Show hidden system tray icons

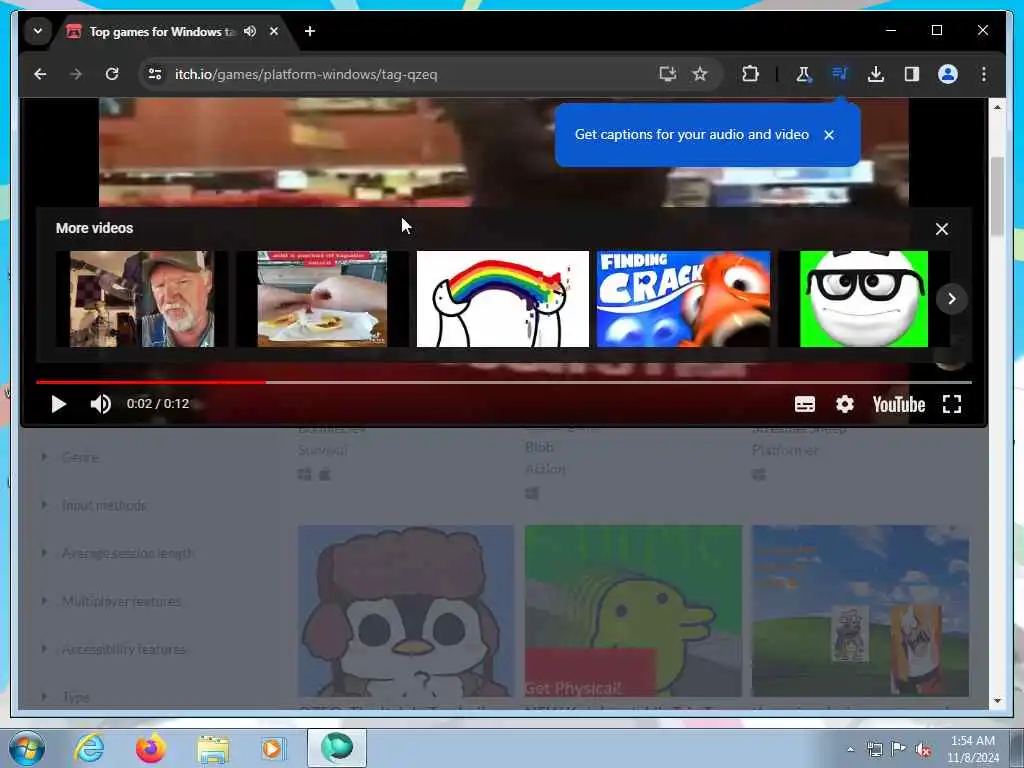[850, 749]
